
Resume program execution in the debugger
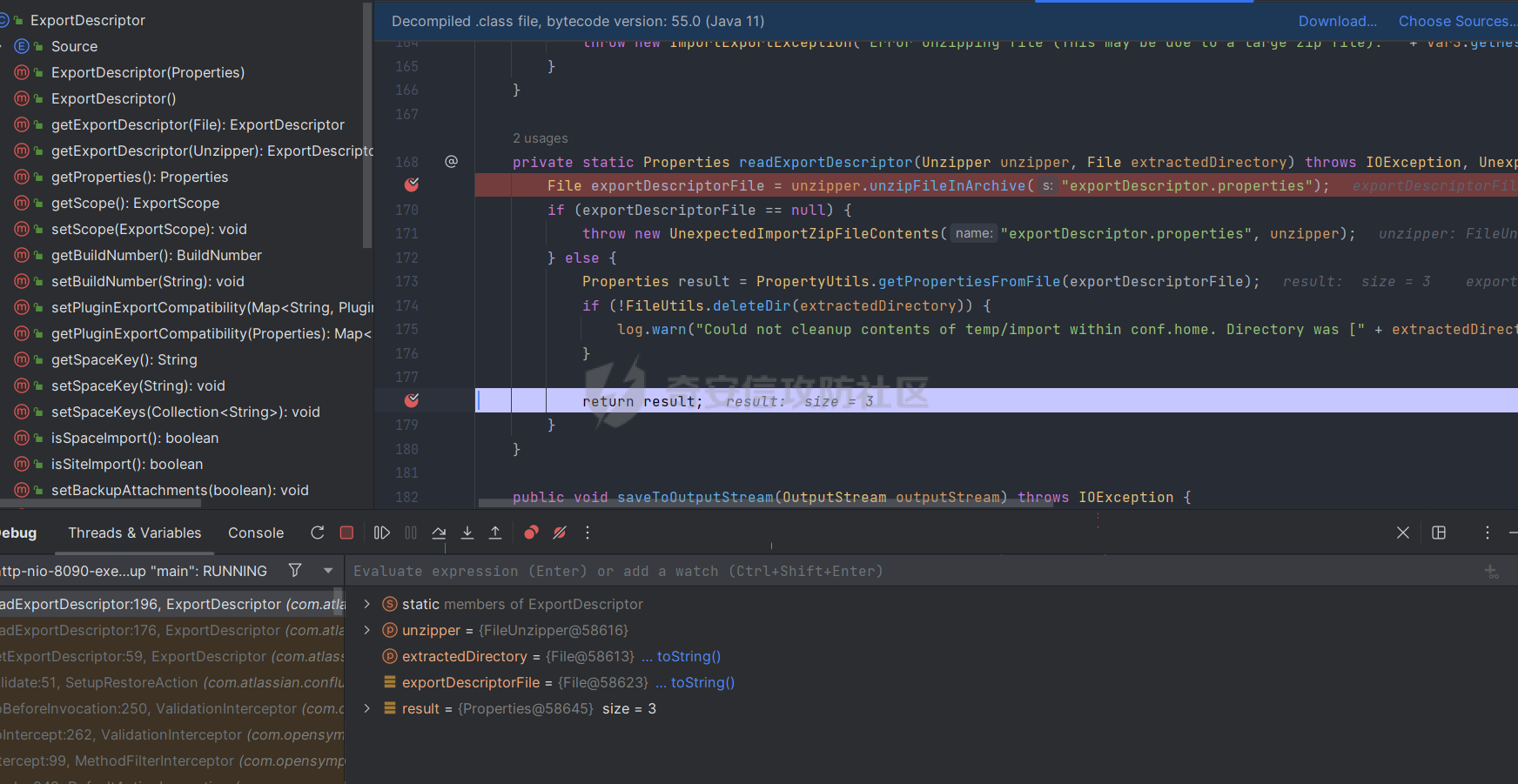point(381,533)
